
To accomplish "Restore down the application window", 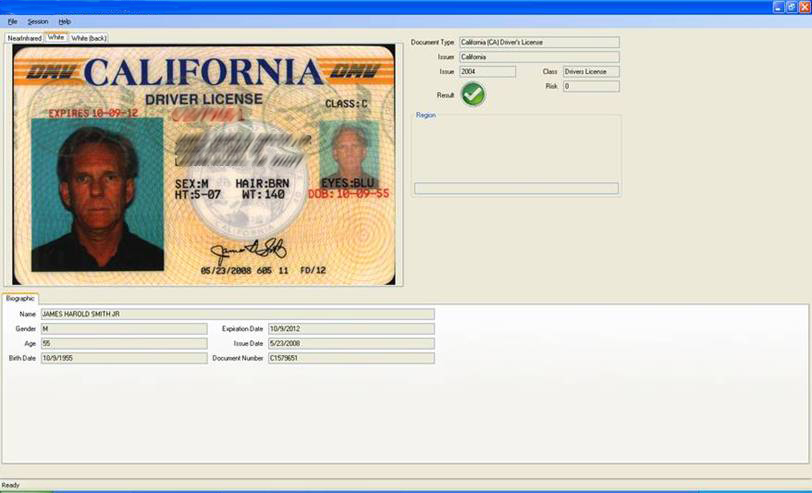I will (792, 7).
